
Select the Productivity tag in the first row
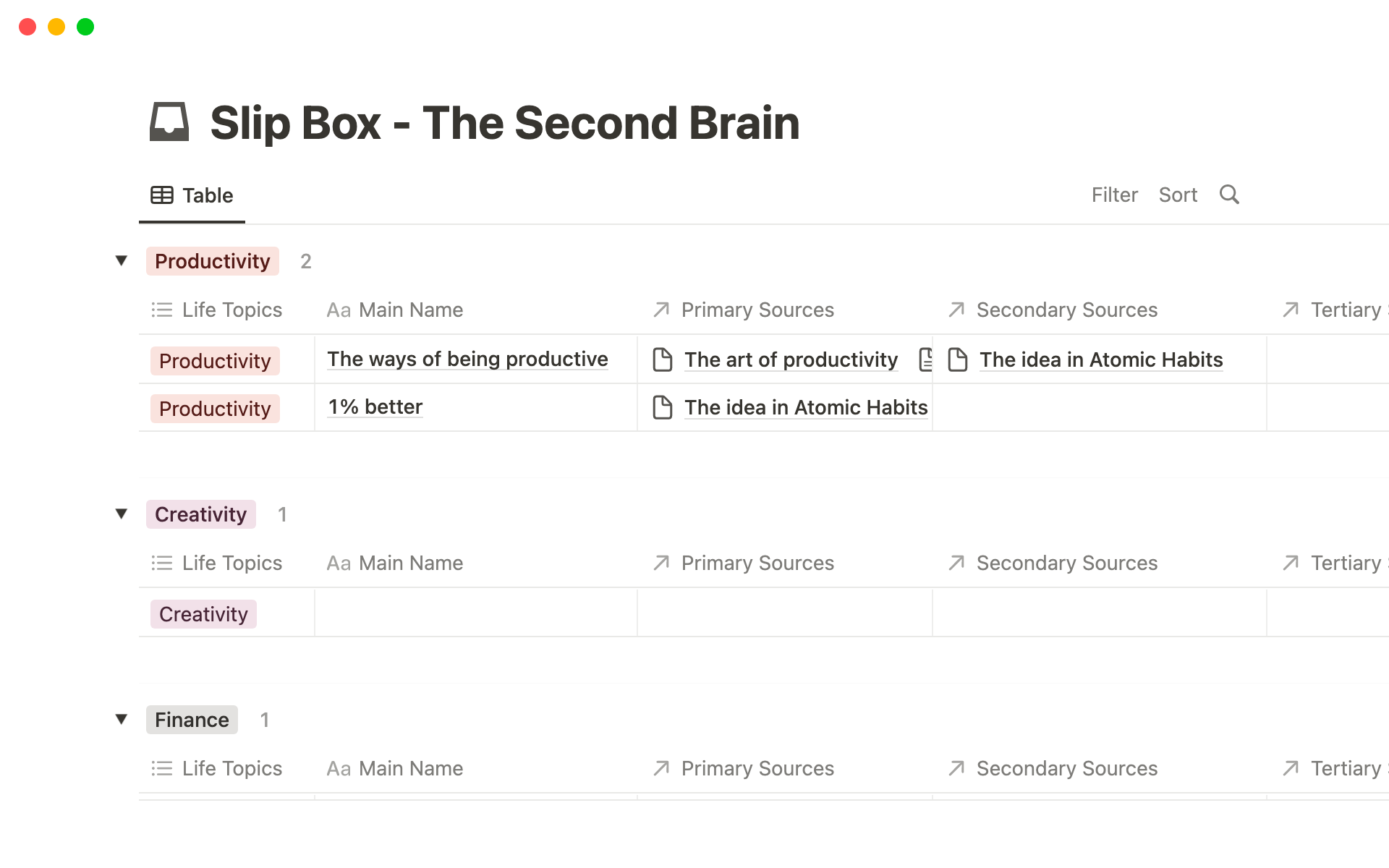click(x=214, y=360)
